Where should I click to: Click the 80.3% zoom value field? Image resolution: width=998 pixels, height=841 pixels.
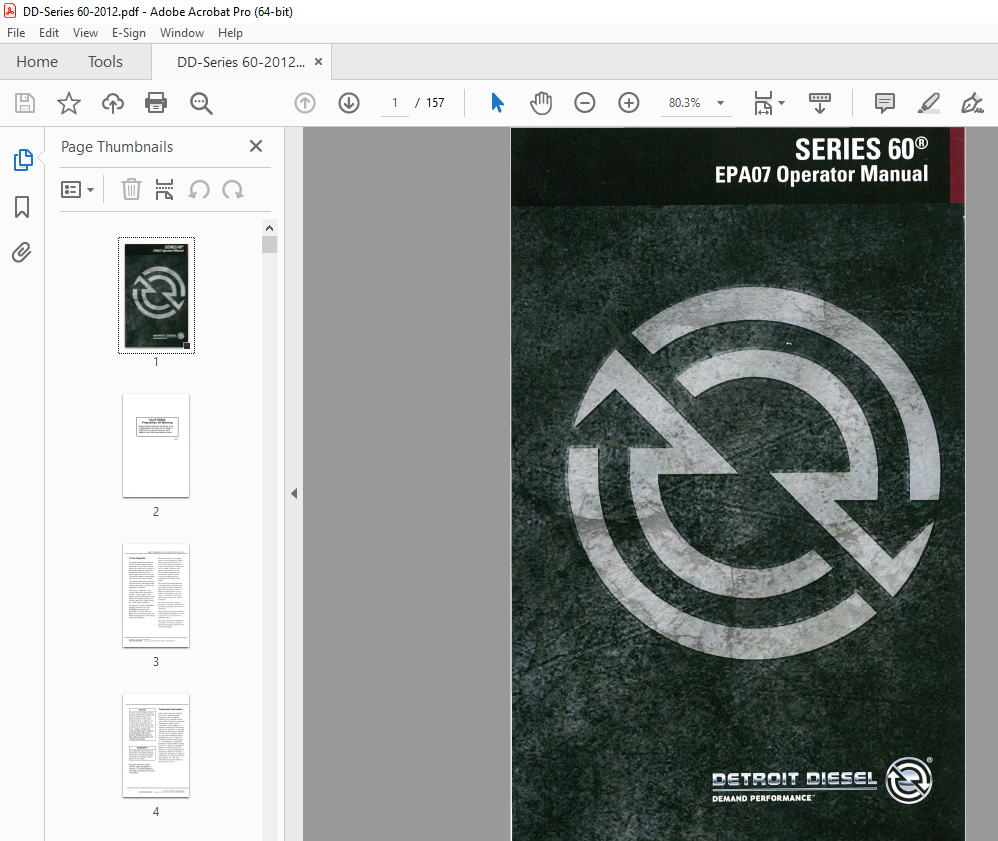[684, 103]
